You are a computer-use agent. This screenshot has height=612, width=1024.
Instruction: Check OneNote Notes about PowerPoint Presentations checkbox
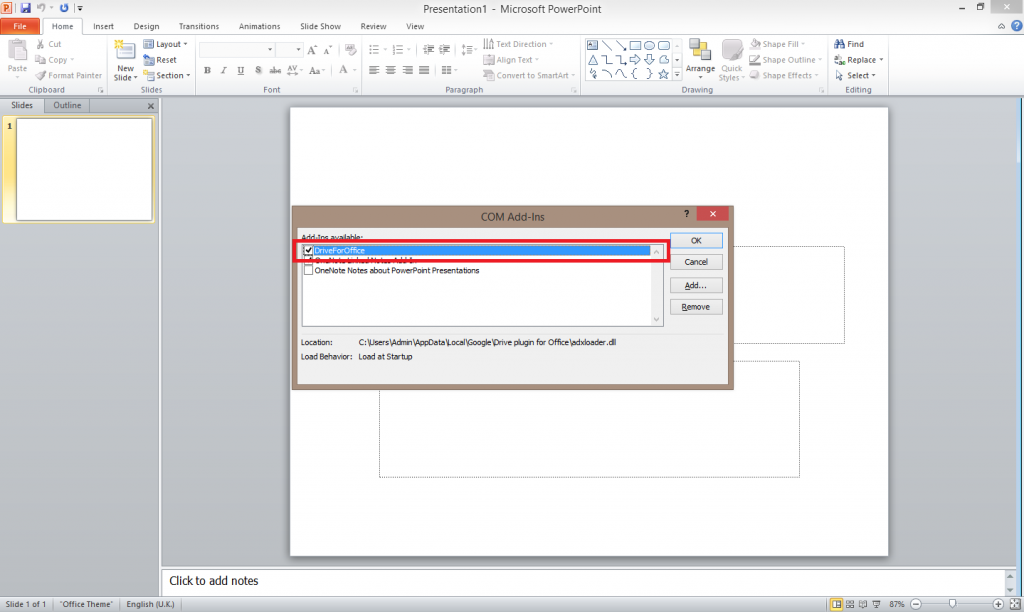(x=308, y=270)
